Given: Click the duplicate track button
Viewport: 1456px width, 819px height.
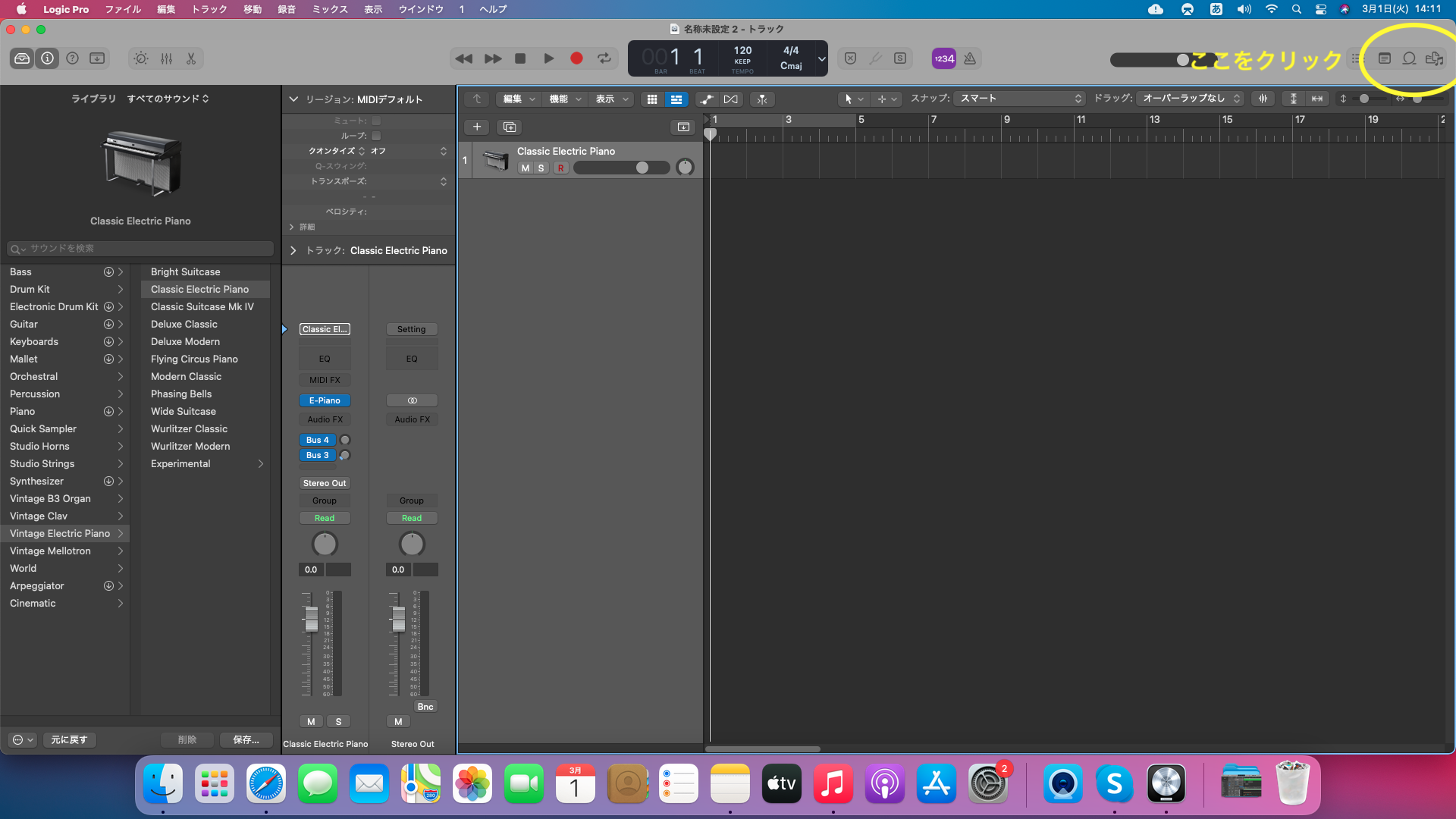Looking at the screenshot, I should point(510,127).
